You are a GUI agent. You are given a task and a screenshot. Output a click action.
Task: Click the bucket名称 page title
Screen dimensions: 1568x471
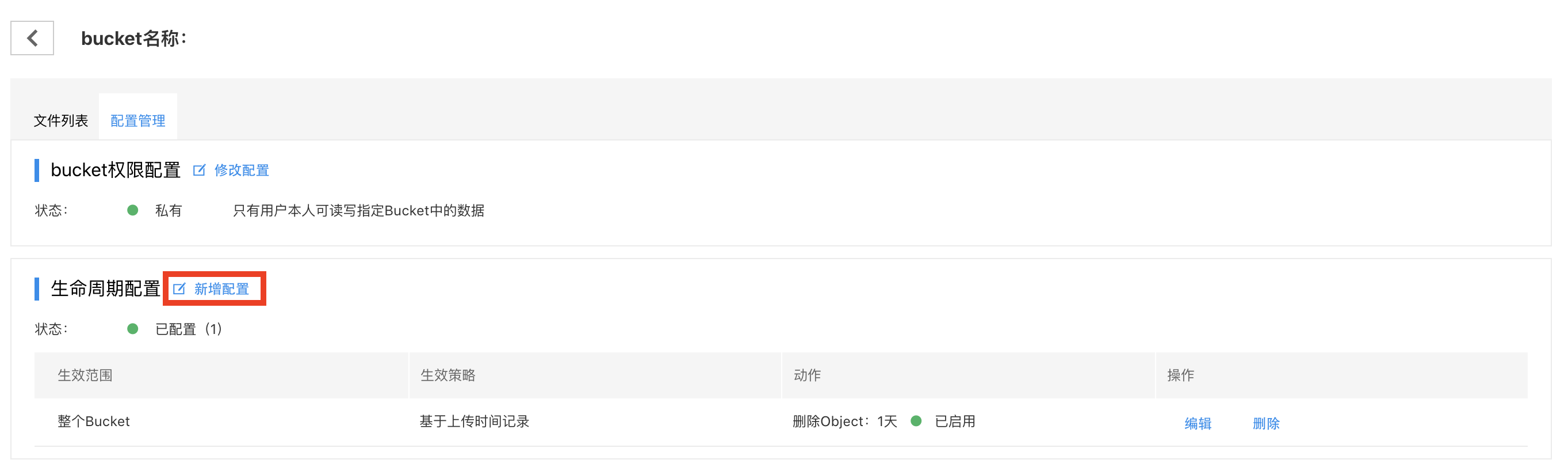click(134, 39)
